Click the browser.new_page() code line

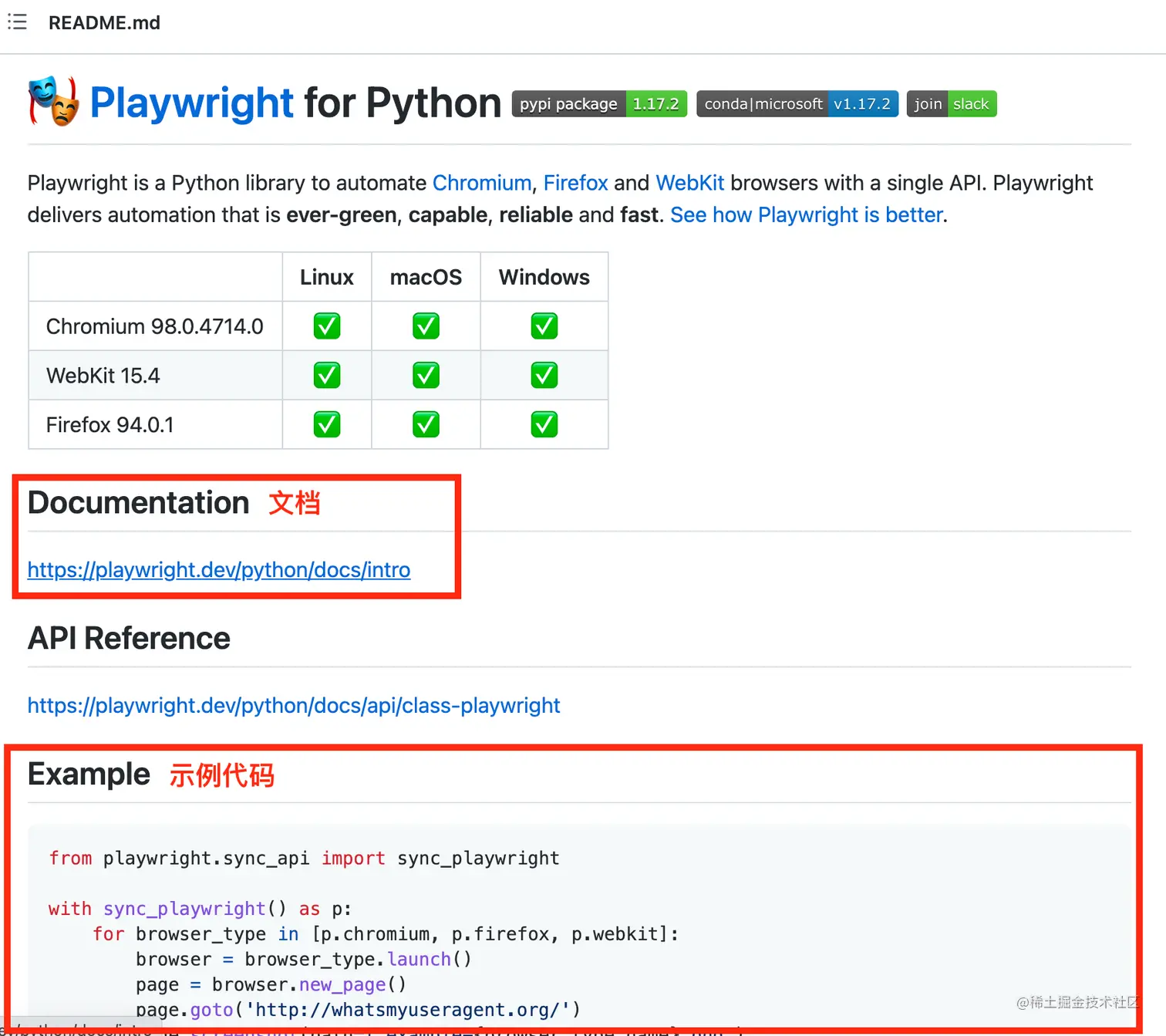(271, 985)
